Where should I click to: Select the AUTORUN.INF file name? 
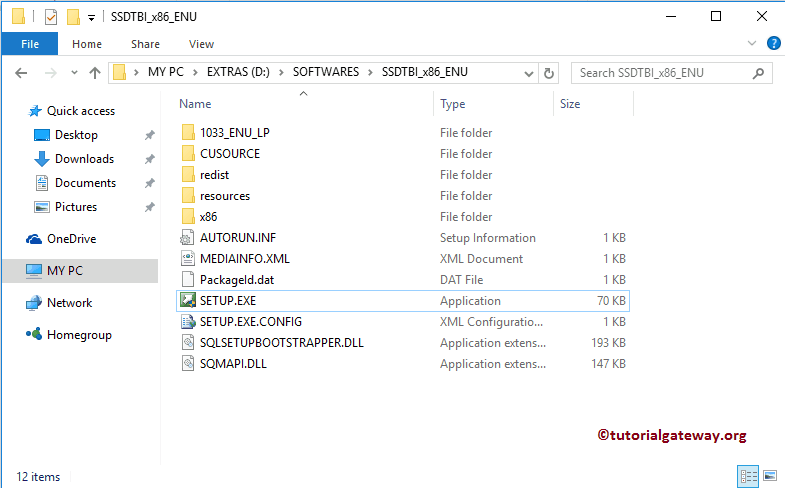coord(238,238)
